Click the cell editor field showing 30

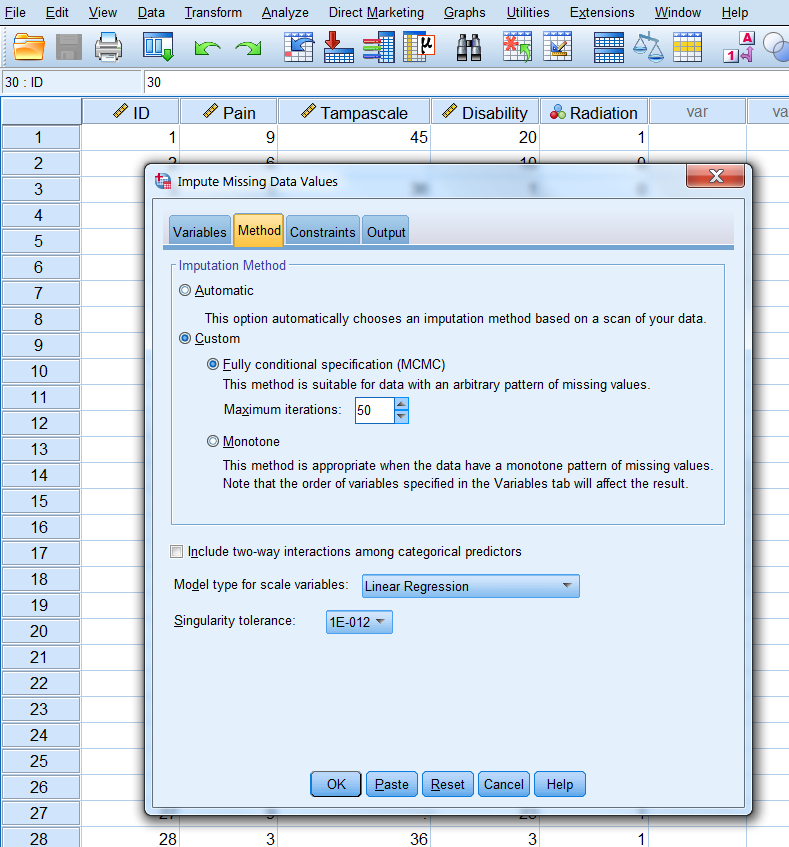point(467,82)
